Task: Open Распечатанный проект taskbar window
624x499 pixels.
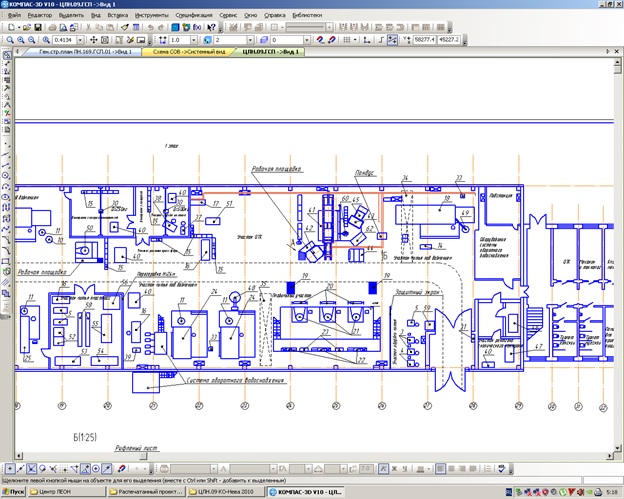Action: [x=146, y=492]
